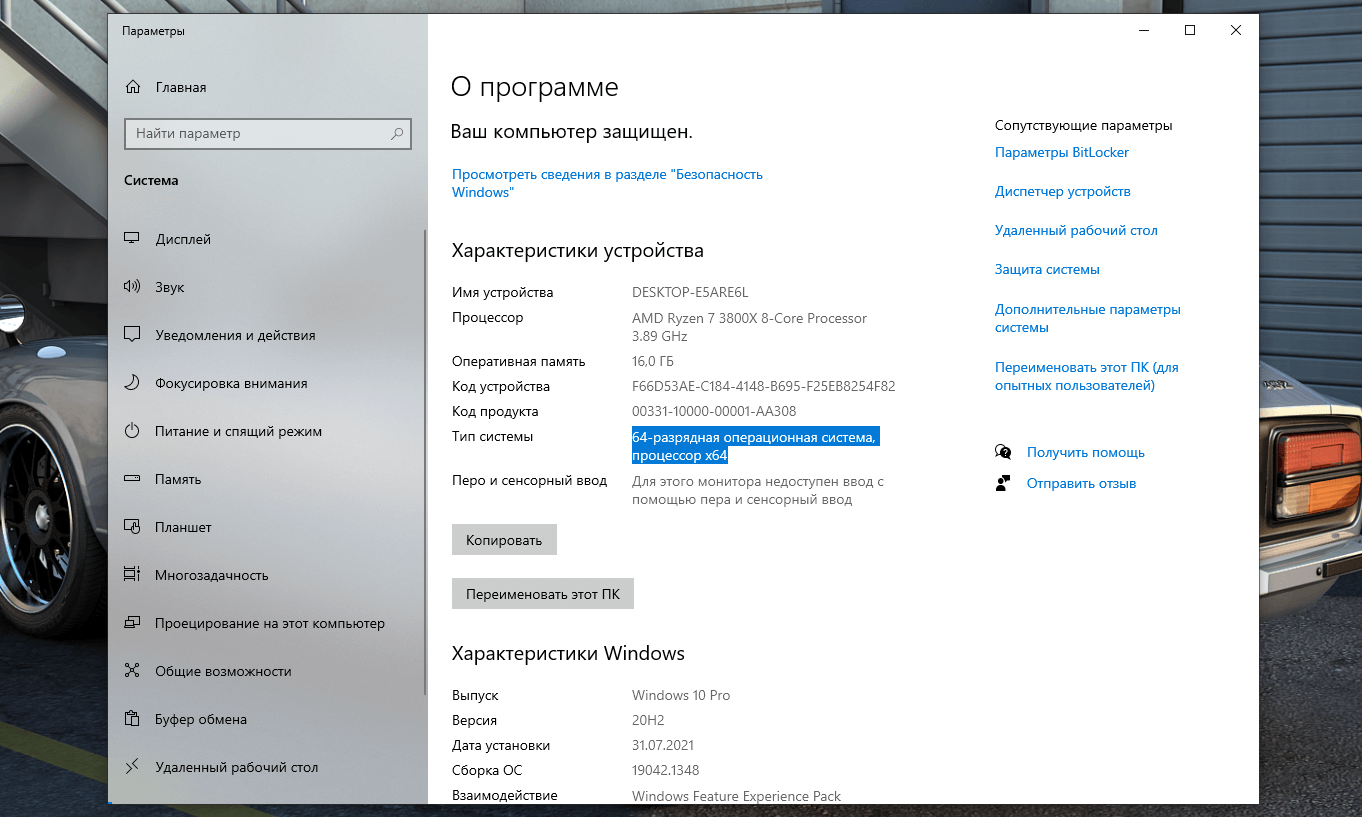Close the Параметры window
Viewport: 1362px width, 817px height.
click(1236, 31)
